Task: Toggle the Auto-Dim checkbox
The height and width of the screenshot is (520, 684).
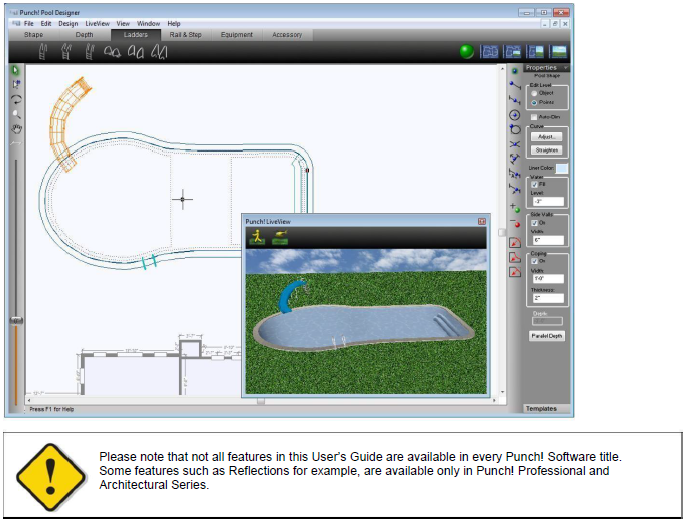Action: (534, 117)
